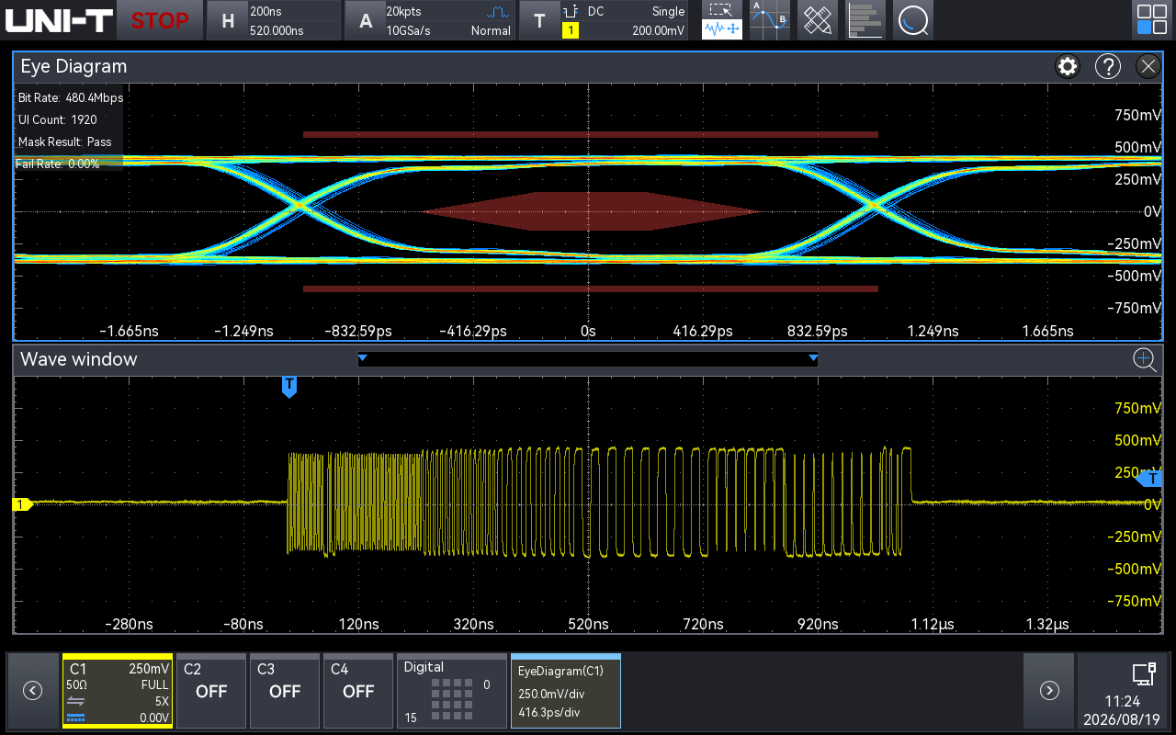Viewport: 1176px width, 735px height.
Task: Click the Single trigger mode label
Action: click(668, 11)
